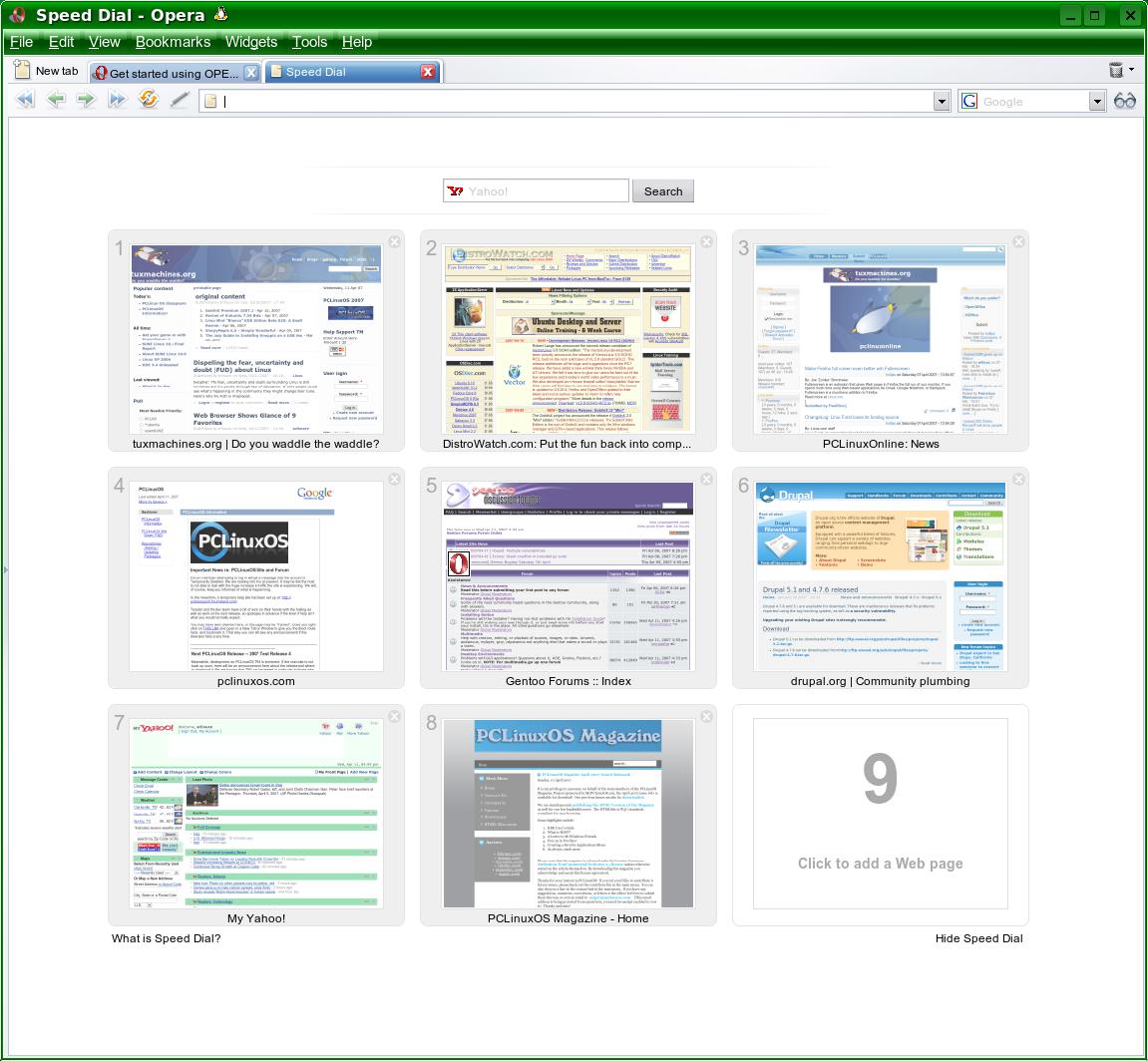Expand the side panel via left edge handle
The width and height of the screenshot is (1148, 1061).
(6, 569)
